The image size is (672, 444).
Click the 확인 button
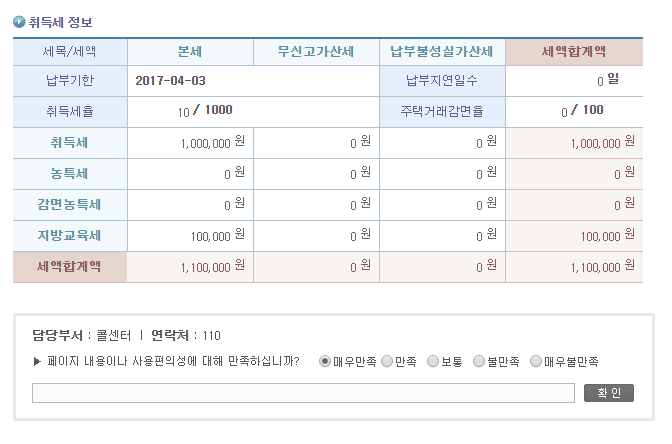[x=609, y=393]
